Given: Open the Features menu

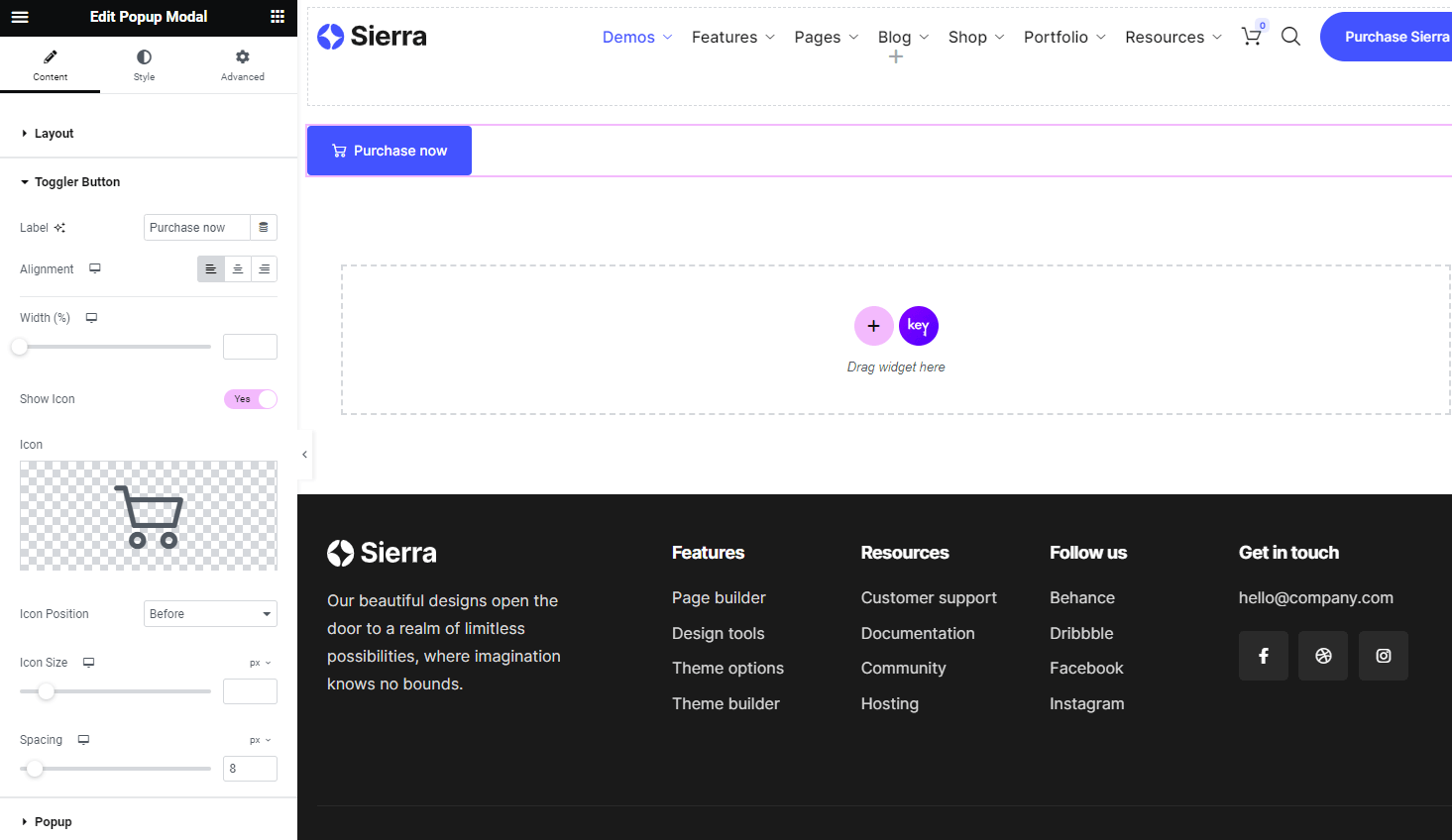Looking at the screenshot, I should (x=733, y=37).
